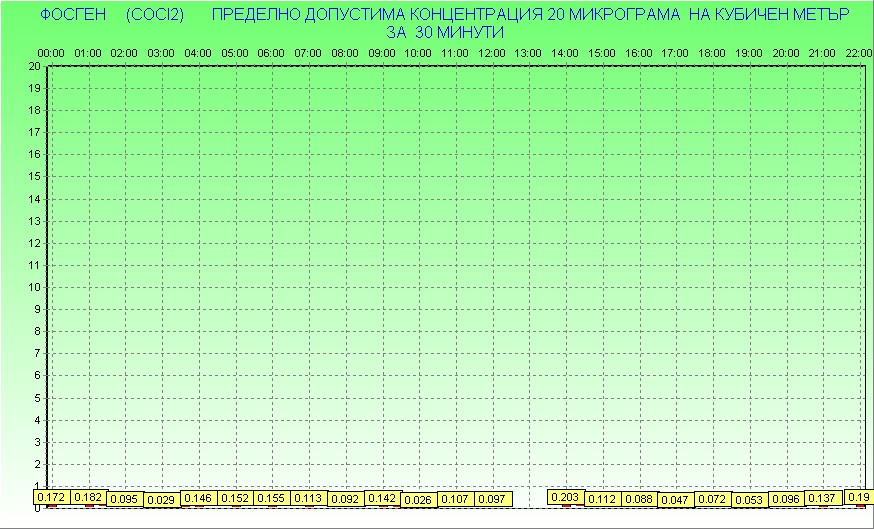Viewport: 874px width, 529px height.
Task: Select the 0.112 data label
Action: pos(602,499)
